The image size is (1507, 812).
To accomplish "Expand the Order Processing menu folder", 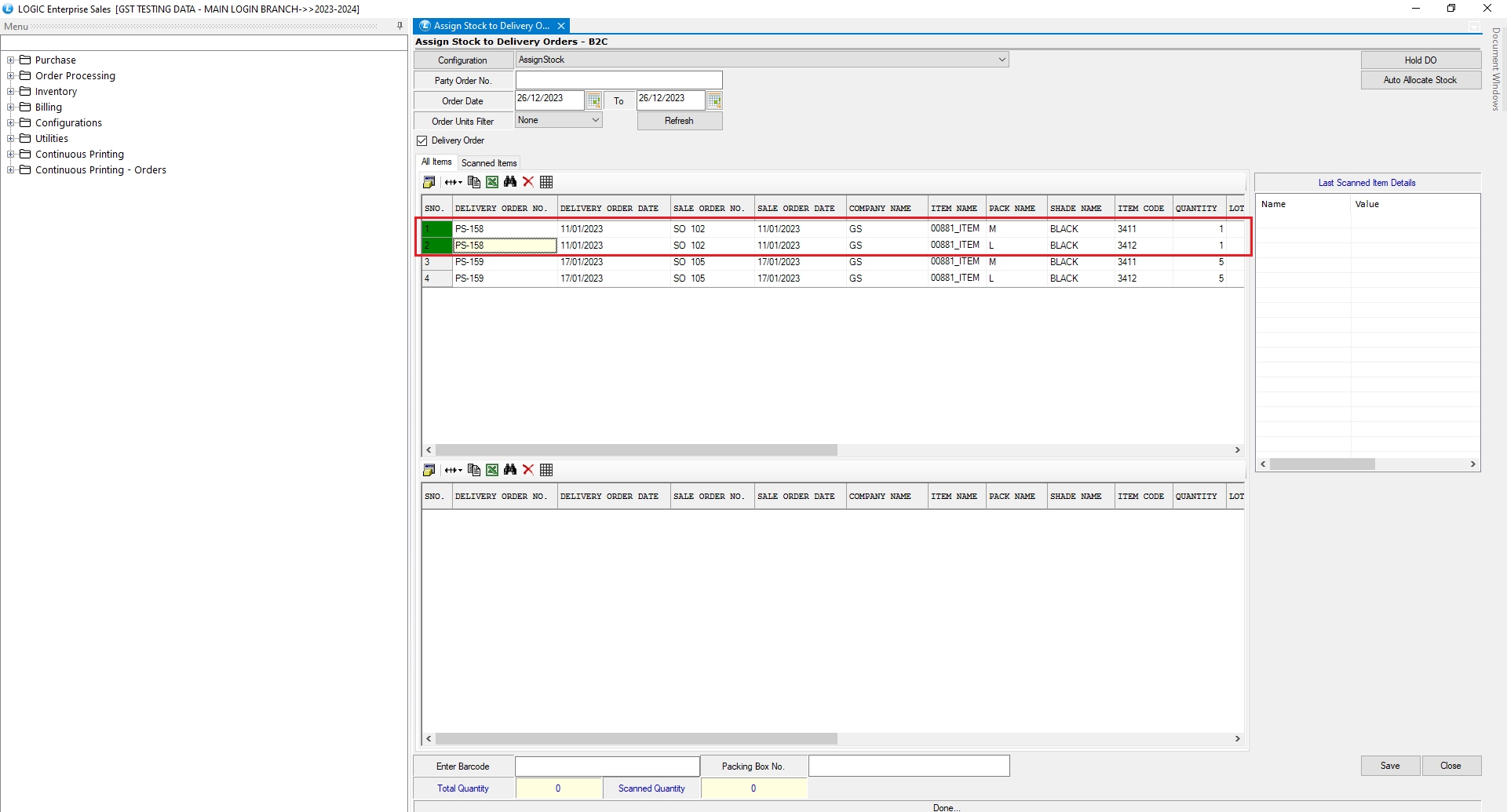I will (11, 76).
